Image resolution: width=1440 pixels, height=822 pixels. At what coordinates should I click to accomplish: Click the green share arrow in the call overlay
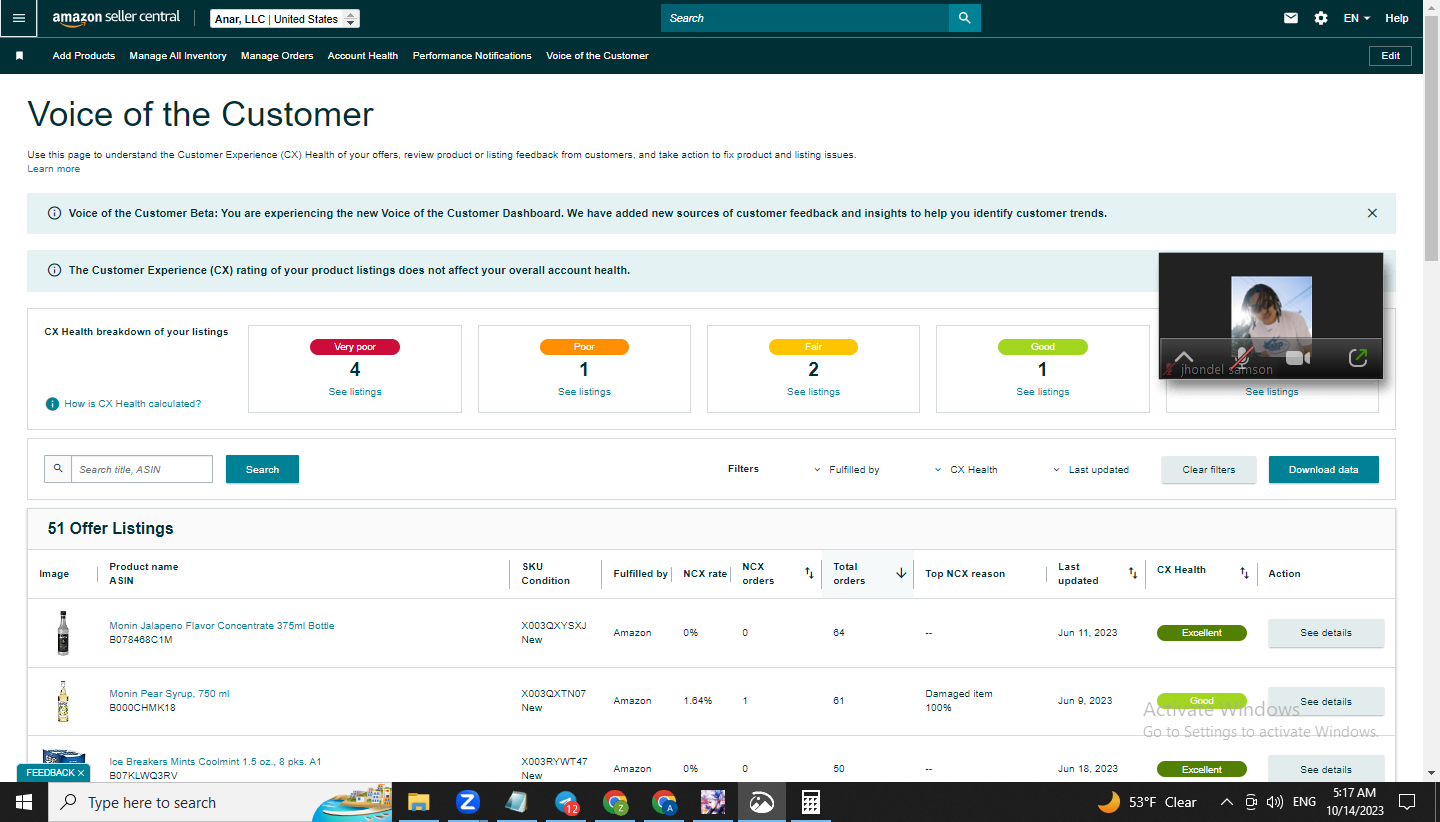click(1357, 357)
